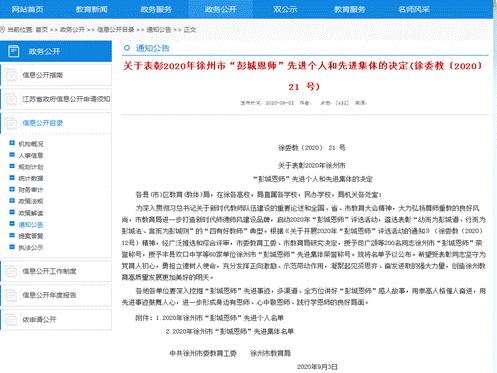The height and width of the screenshot is (373, 497).
Task: Click the document icon beside 信息公开指南
Action: pyautogui.click(x=11, y=75)
